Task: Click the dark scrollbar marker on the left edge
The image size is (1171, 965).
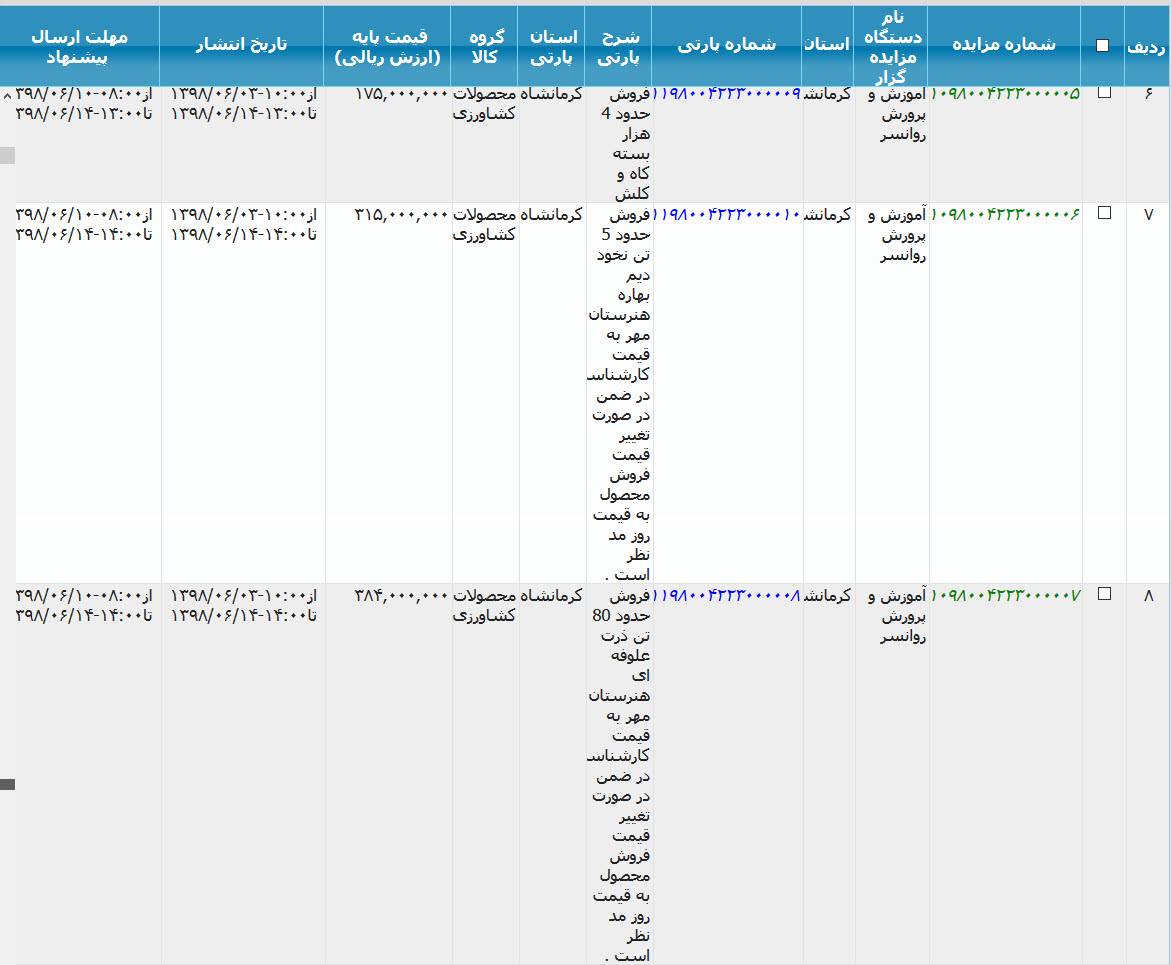Action: coord(7,784)
